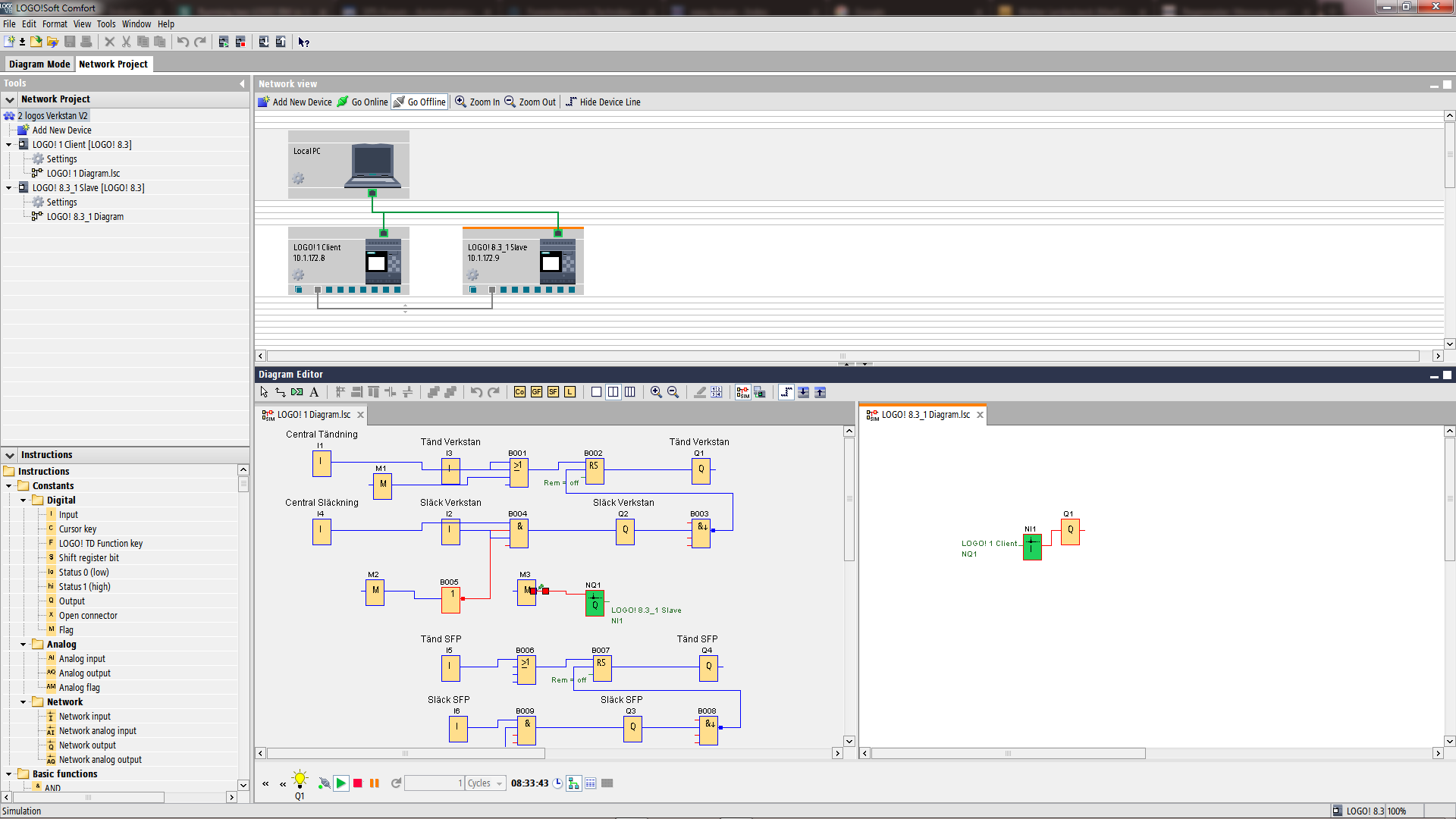Click the simulation cycles number field
This screenshot has height=819, width=1456.
tap(434, 783)
